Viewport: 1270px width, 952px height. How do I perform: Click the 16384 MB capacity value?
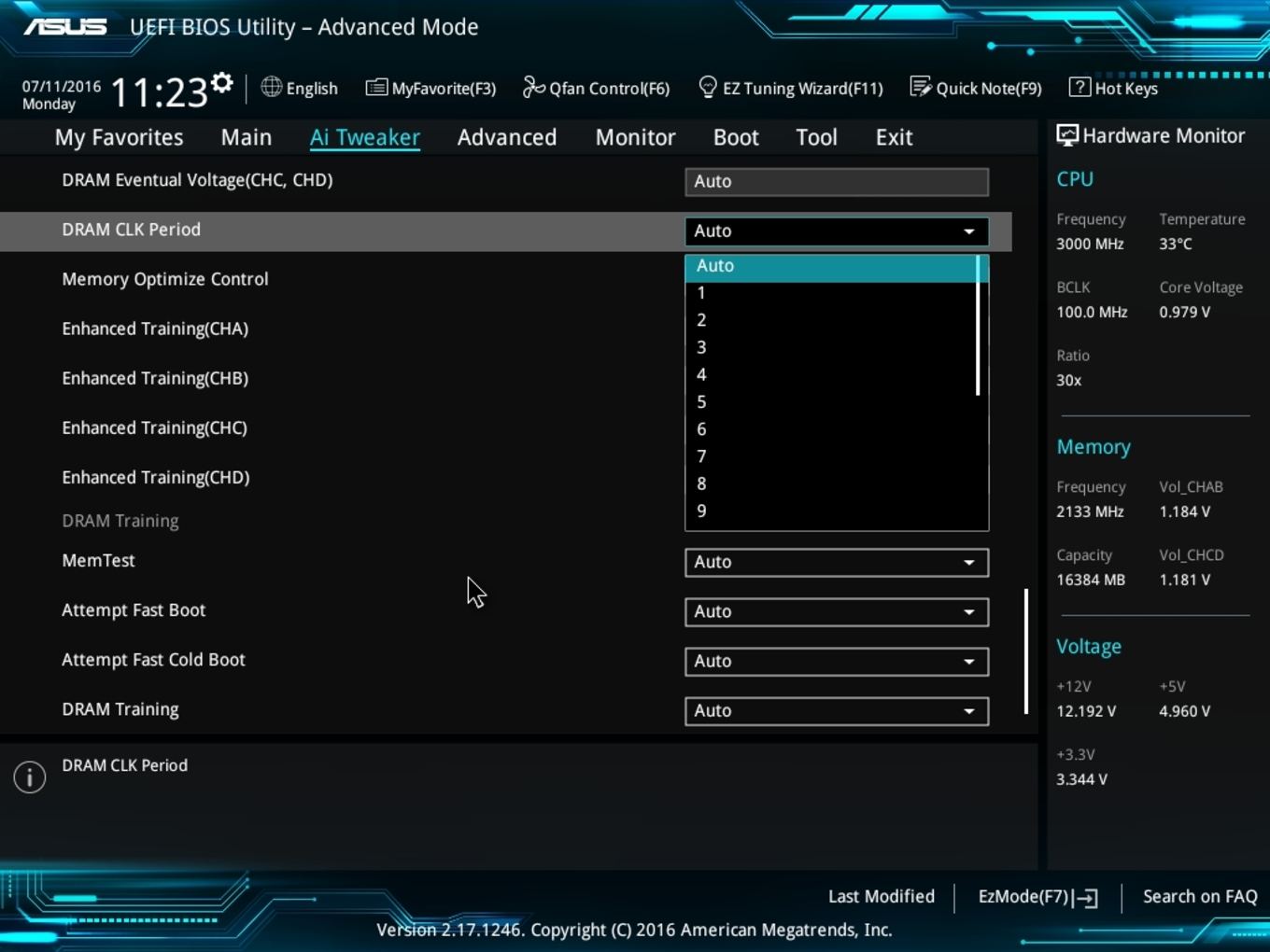[x=1091, y=581]
